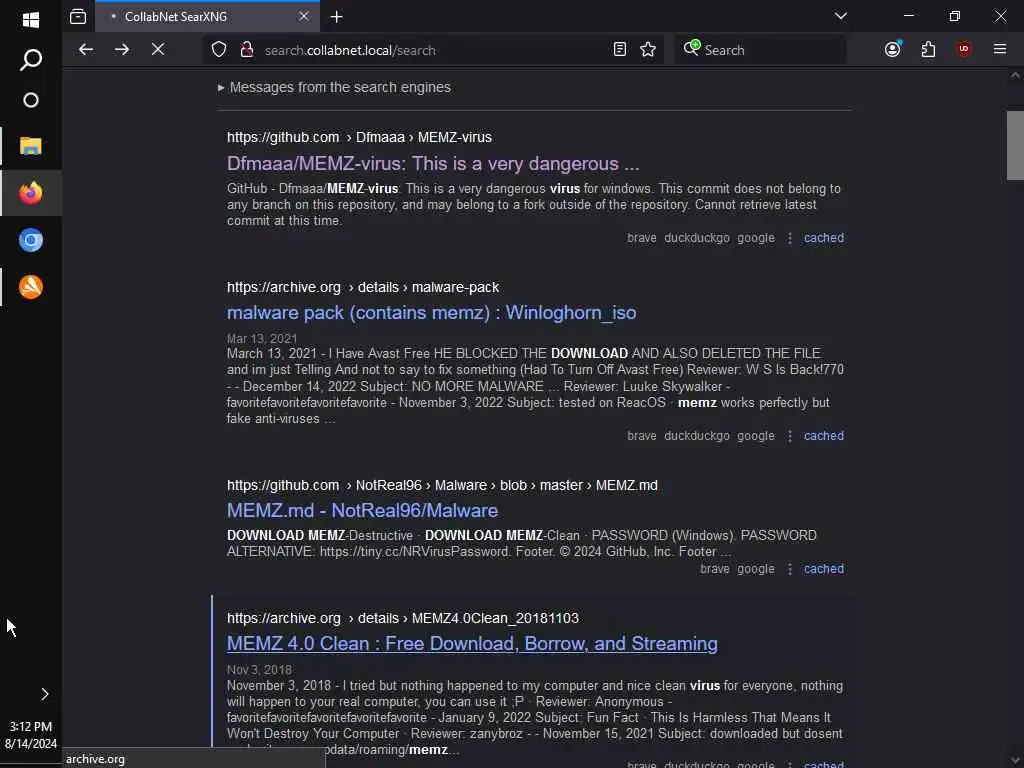Open MEMZ.md - NotReal96/Malware result
Image resolution: width=1024 pixels, height=768 pixels.
coord(362,511)
